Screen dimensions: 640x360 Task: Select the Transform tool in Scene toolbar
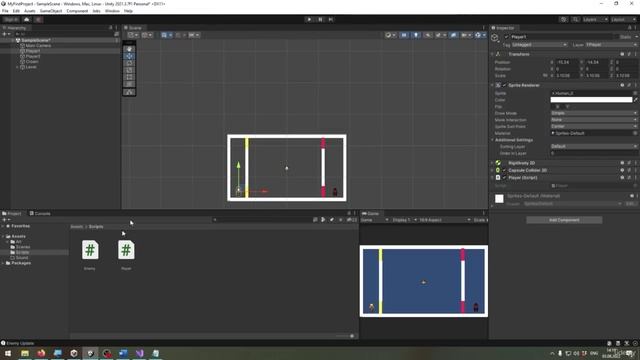tap(129, 84)
